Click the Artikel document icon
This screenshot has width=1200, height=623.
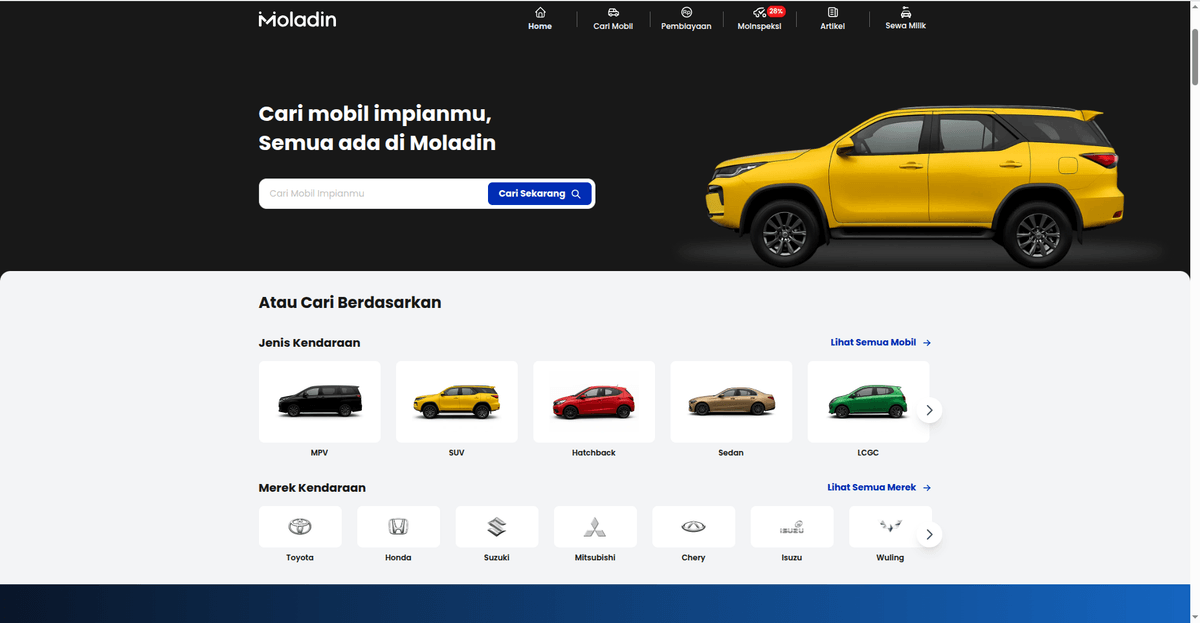(x=832, y=12)
